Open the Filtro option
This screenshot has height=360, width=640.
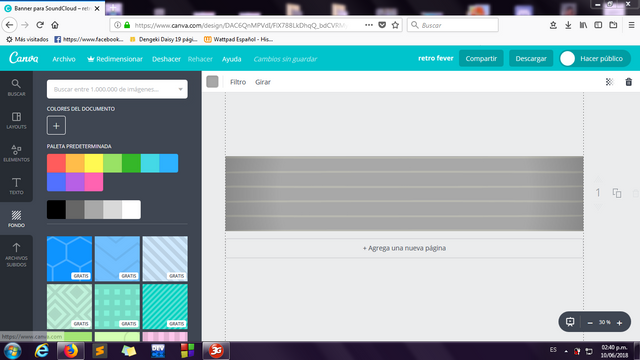tap(238, 82)
